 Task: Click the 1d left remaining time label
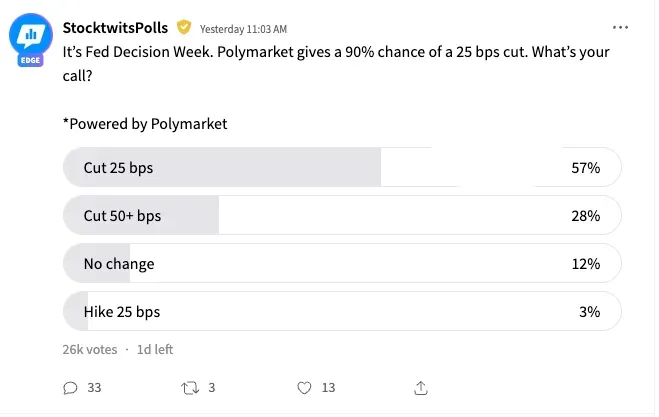[x=155, y=349]
